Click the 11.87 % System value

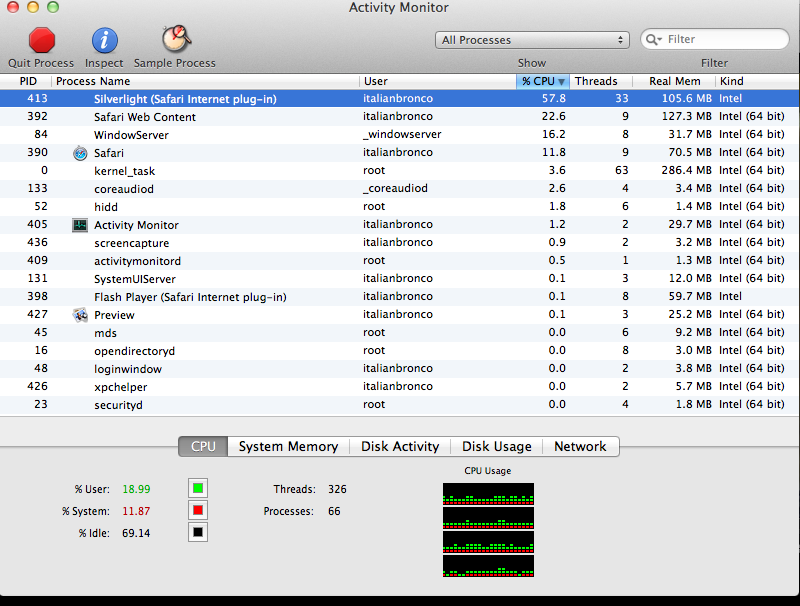point(136,511)
